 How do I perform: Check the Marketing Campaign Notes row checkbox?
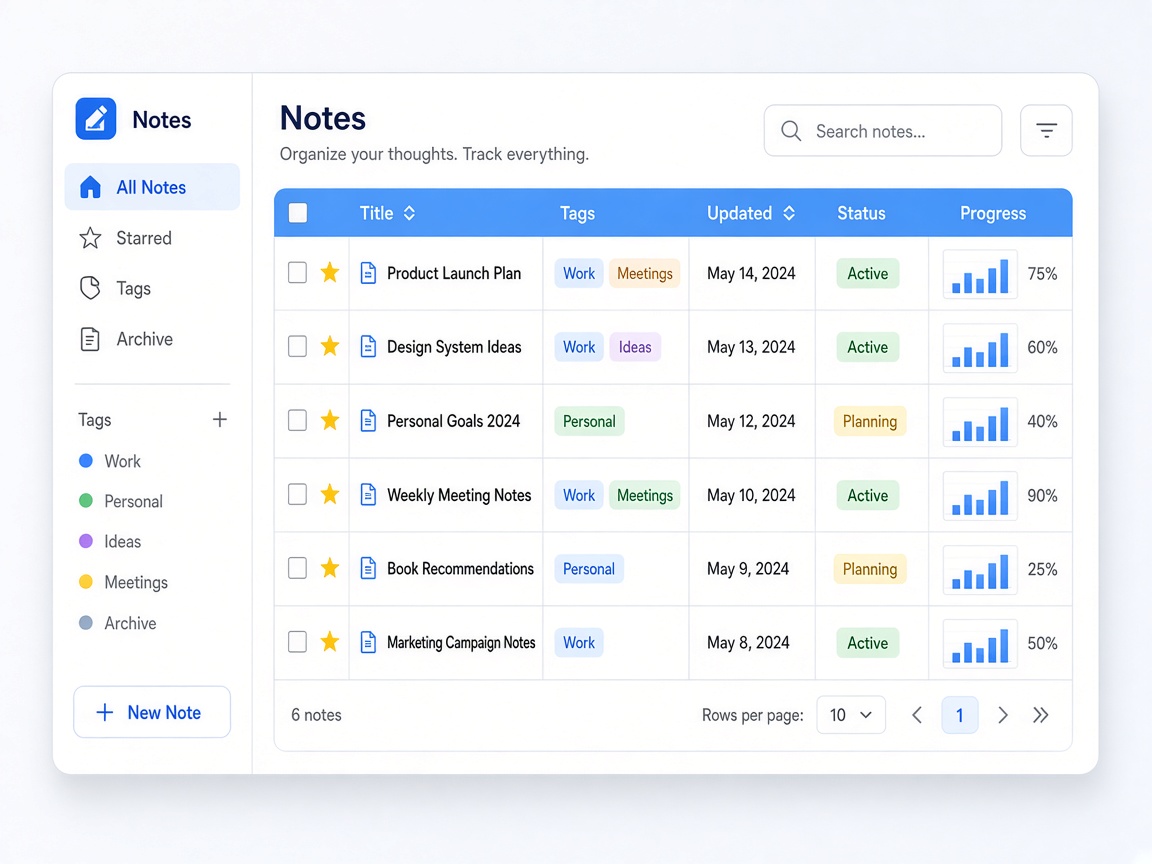pyautogui.click(x=298, y=642)
